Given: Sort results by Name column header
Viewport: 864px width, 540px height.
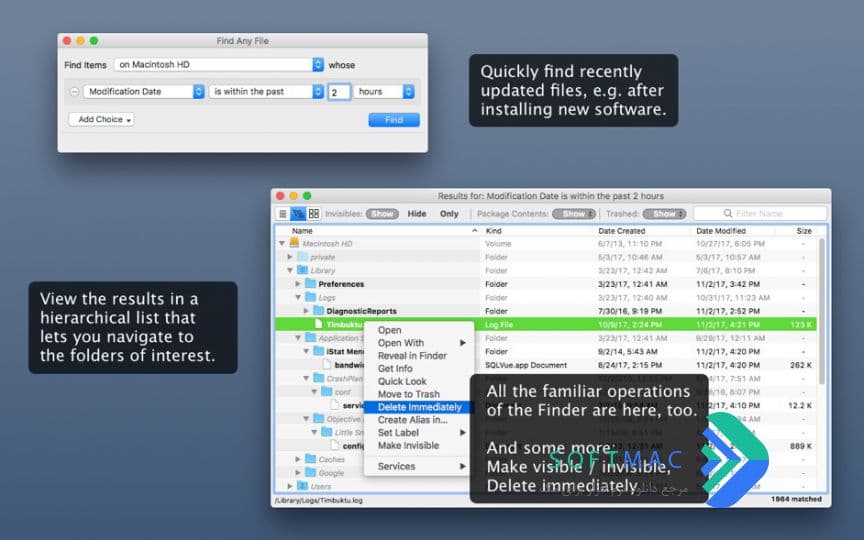Looking at the screenshot, I should click(x=378, y=231).
